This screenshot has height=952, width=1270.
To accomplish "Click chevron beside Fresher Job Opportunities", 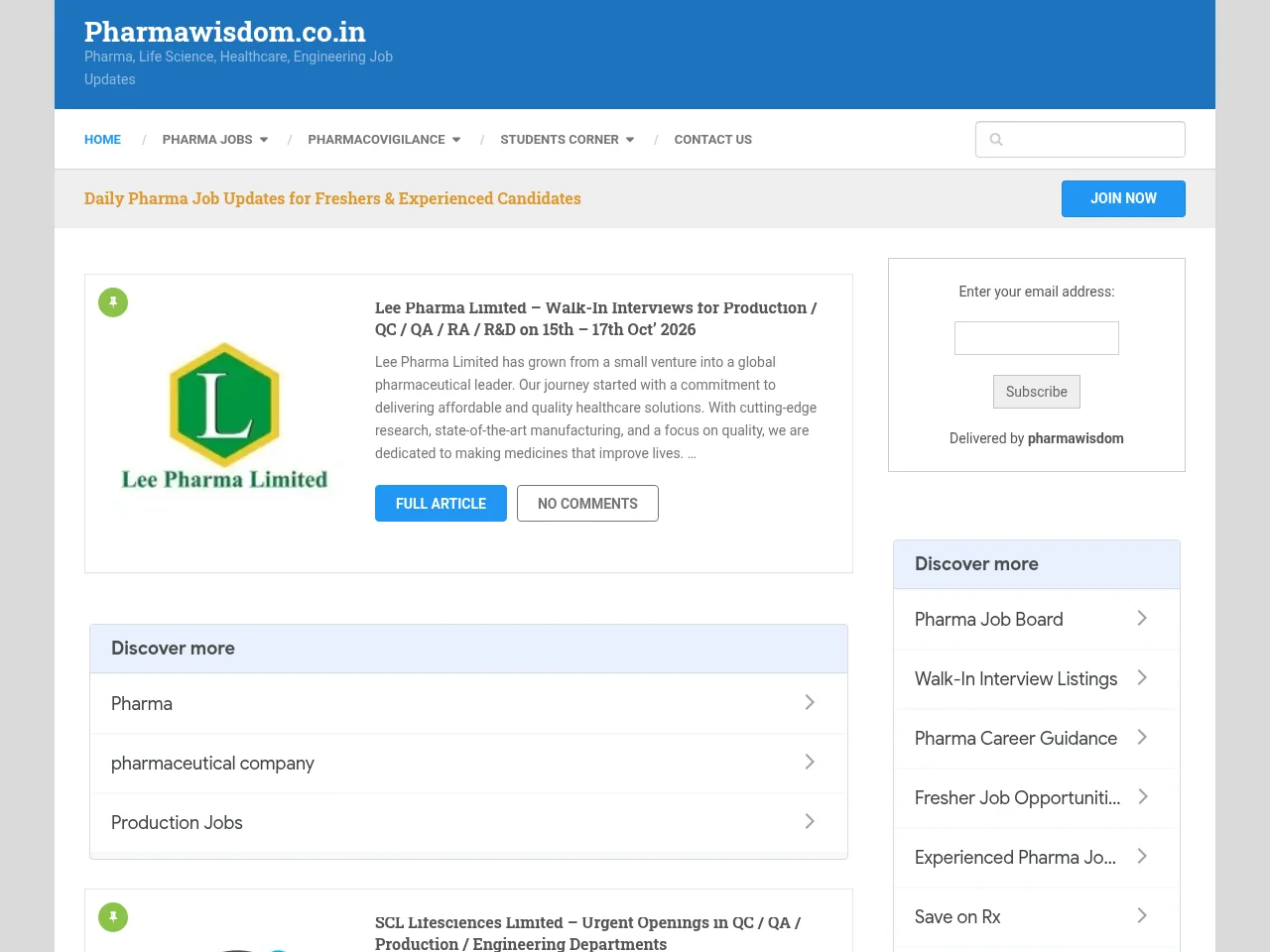I will tap(1142, 796).
